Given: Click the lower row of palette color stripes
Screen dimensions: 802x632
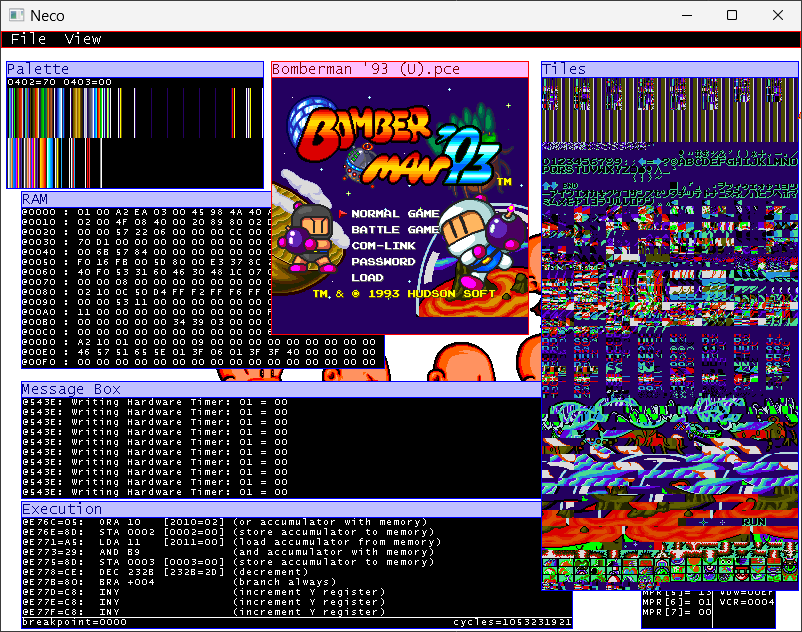Looking at the screenshot, I should (x=55, y=163).
